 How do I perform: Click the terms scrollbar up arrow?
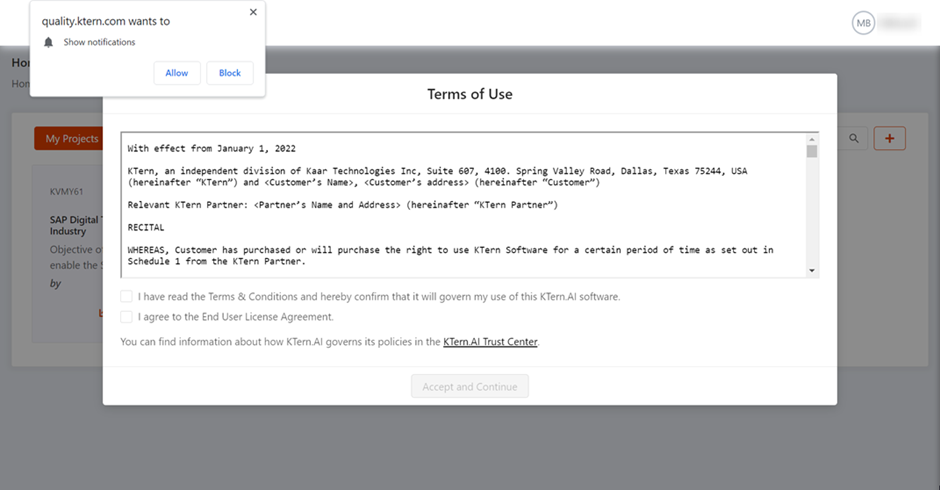click(812, 139)
